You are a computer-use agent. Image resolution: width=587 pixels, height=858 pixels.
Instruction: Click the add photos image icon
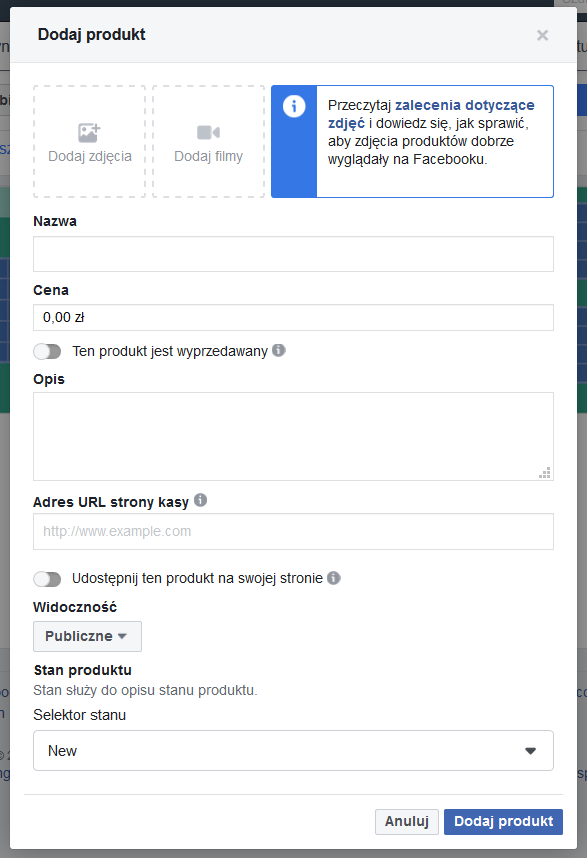tap(89, 132)
